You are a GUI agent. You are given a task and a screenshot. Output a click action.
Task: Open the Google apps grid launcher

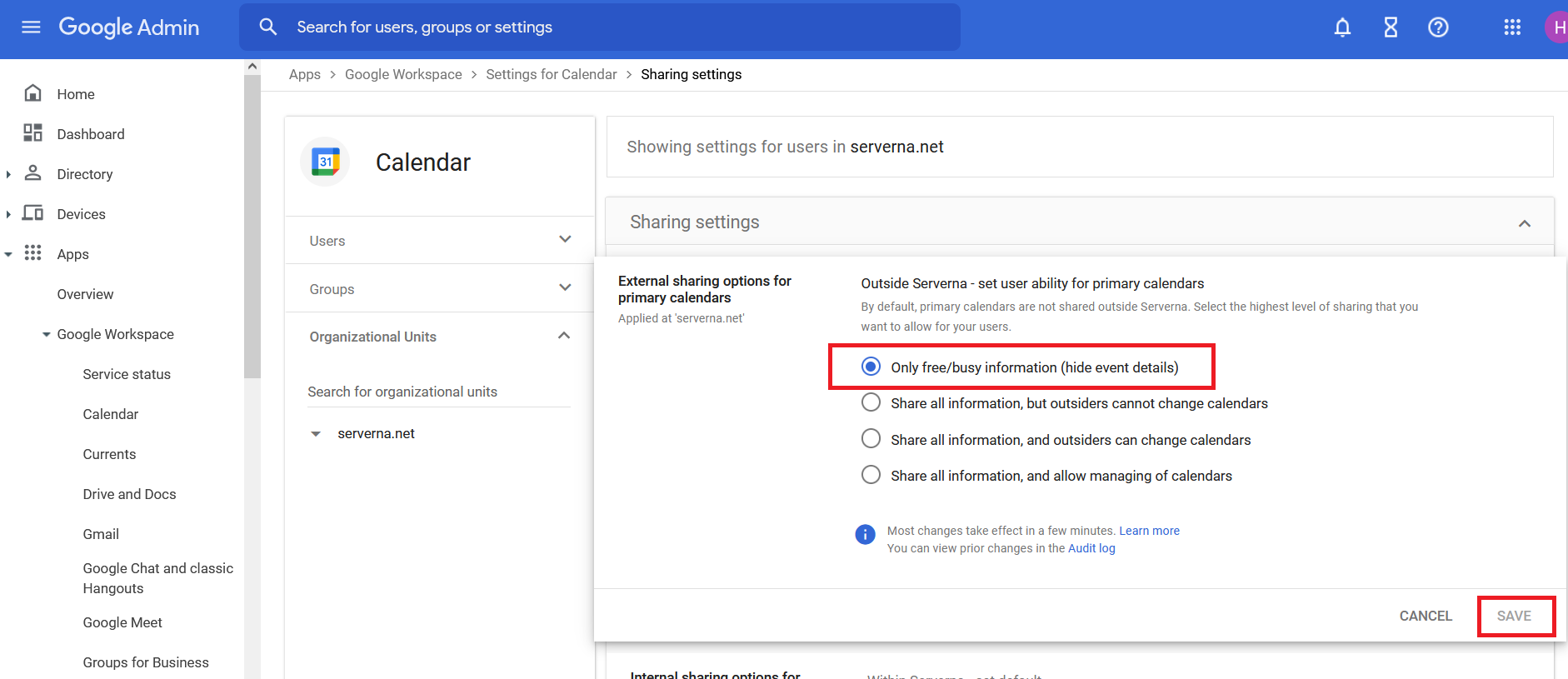point(1512,27)
